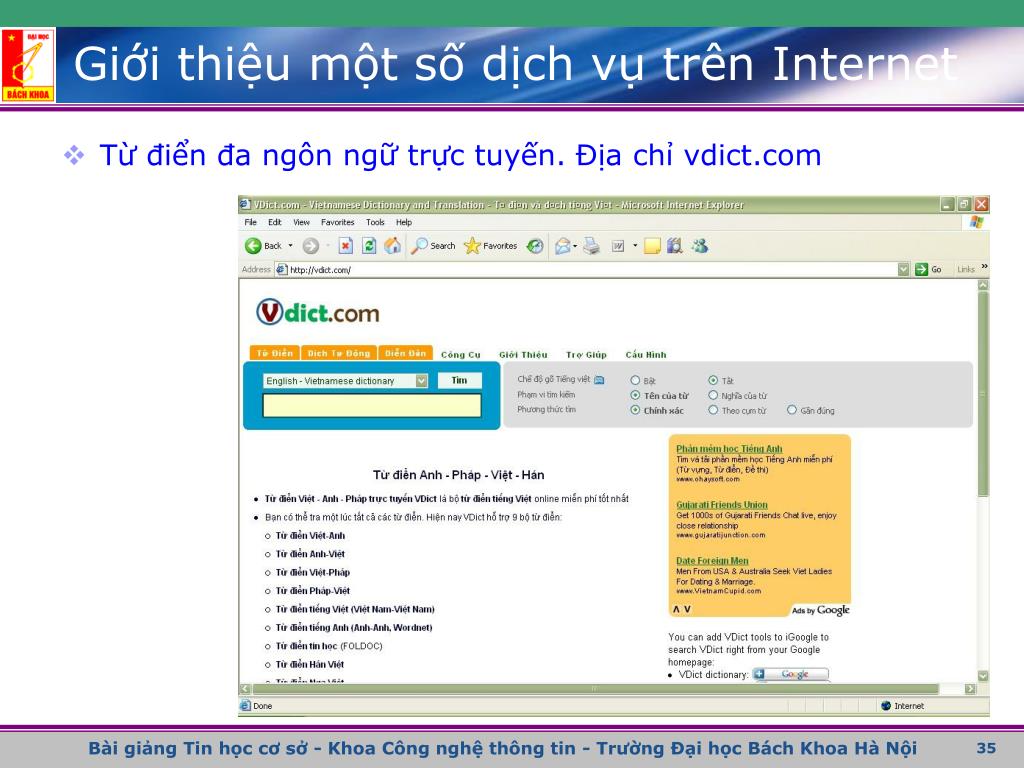Open the View menu
The width and height of the screenshot is (1024, 768).
[301, 223]
